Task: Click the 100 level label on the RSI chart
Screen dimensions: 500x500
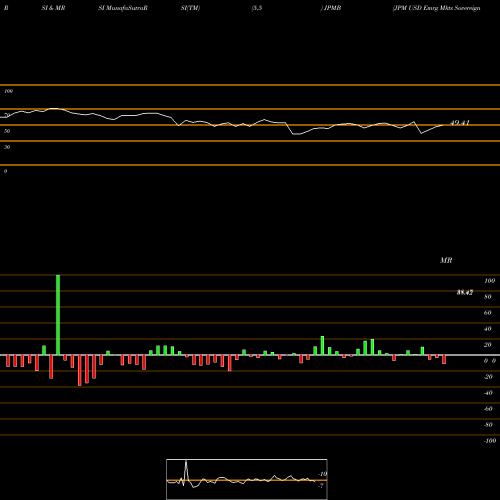Action: coord(8,91)
